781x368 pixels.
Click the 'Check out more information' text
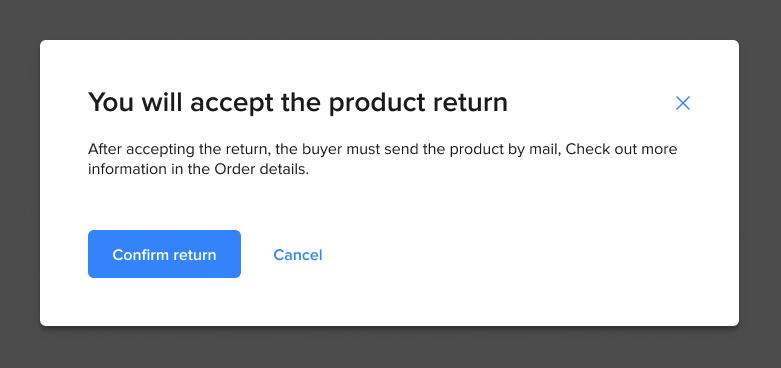[622, 149]
